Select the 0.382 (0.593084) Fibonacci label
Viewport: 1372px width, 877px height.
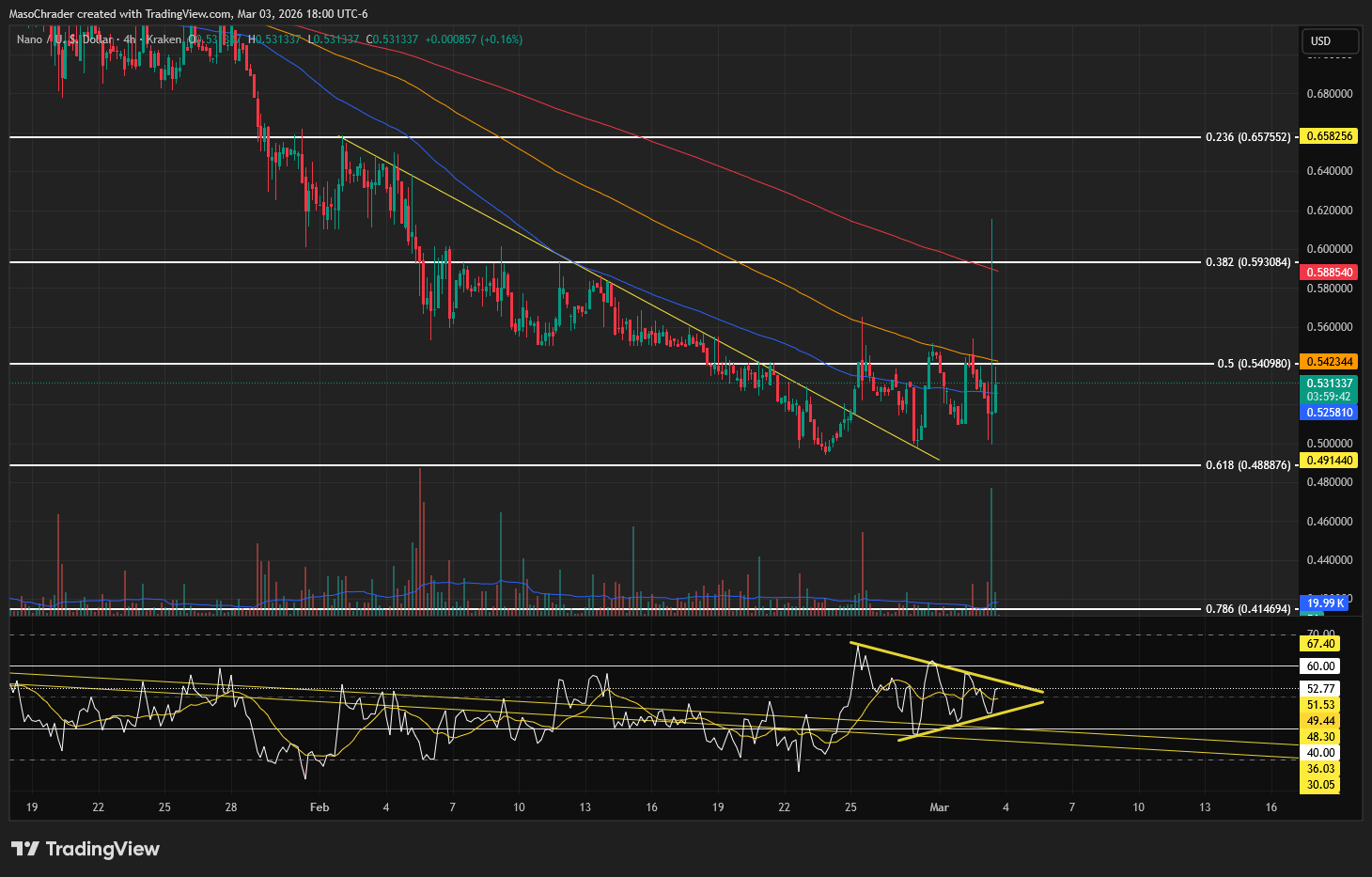[x=1248, y=262]
